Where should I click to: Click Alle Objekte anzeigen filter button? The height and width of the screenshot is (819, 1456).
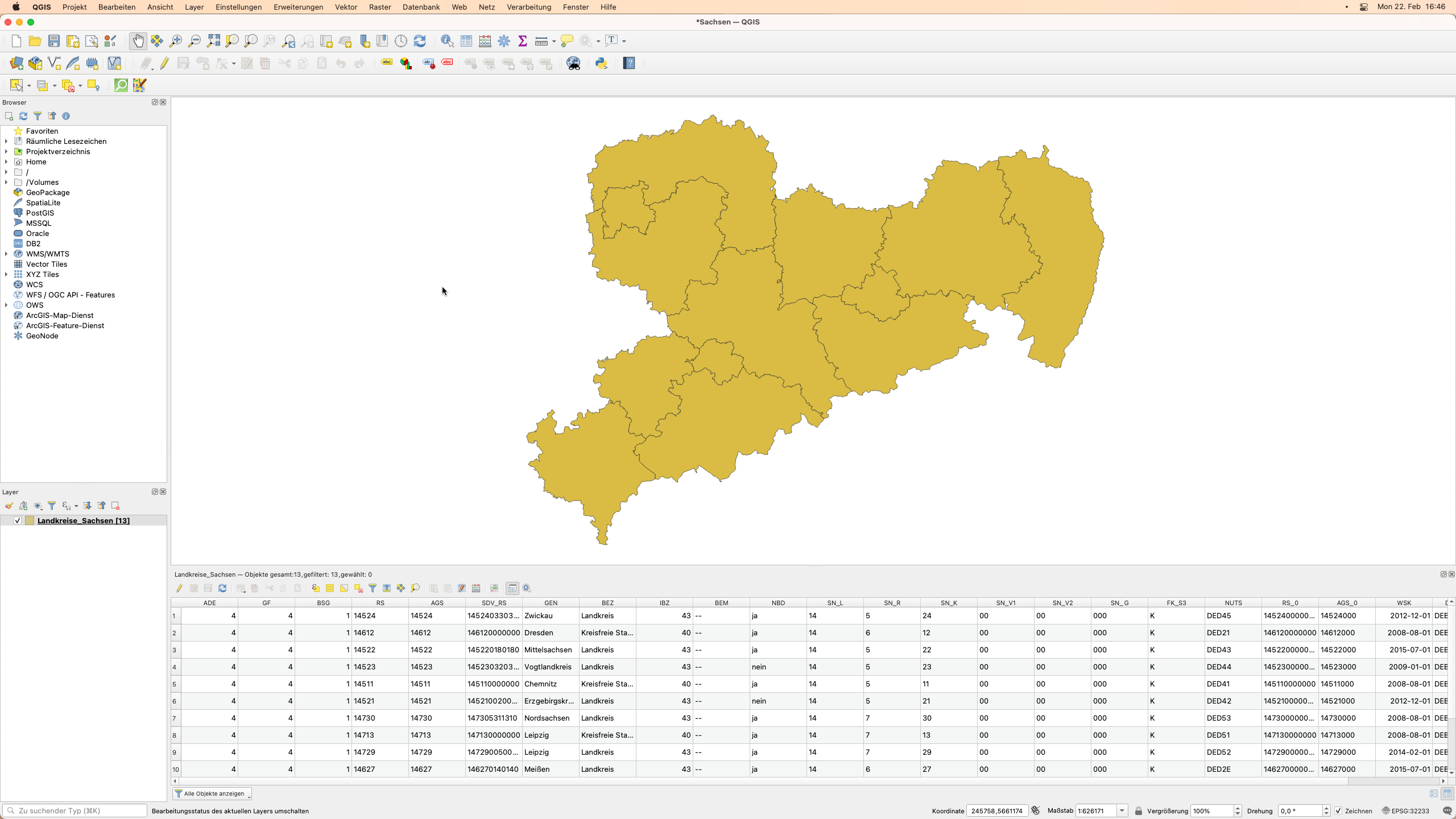tap(212, 793)
